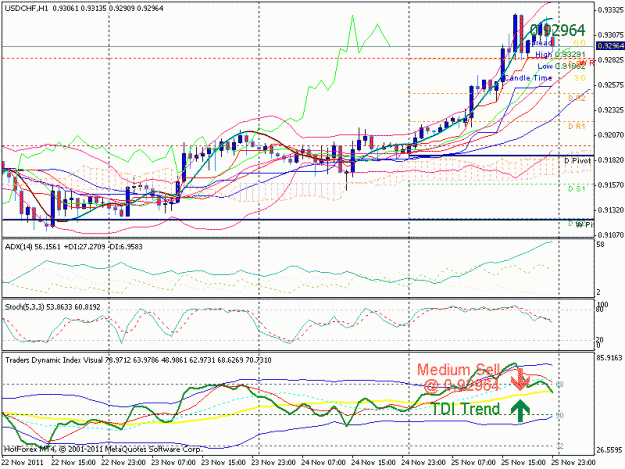Click the yellow '3.0' value label
625x469 pixels.
click(x=580, y=78)
